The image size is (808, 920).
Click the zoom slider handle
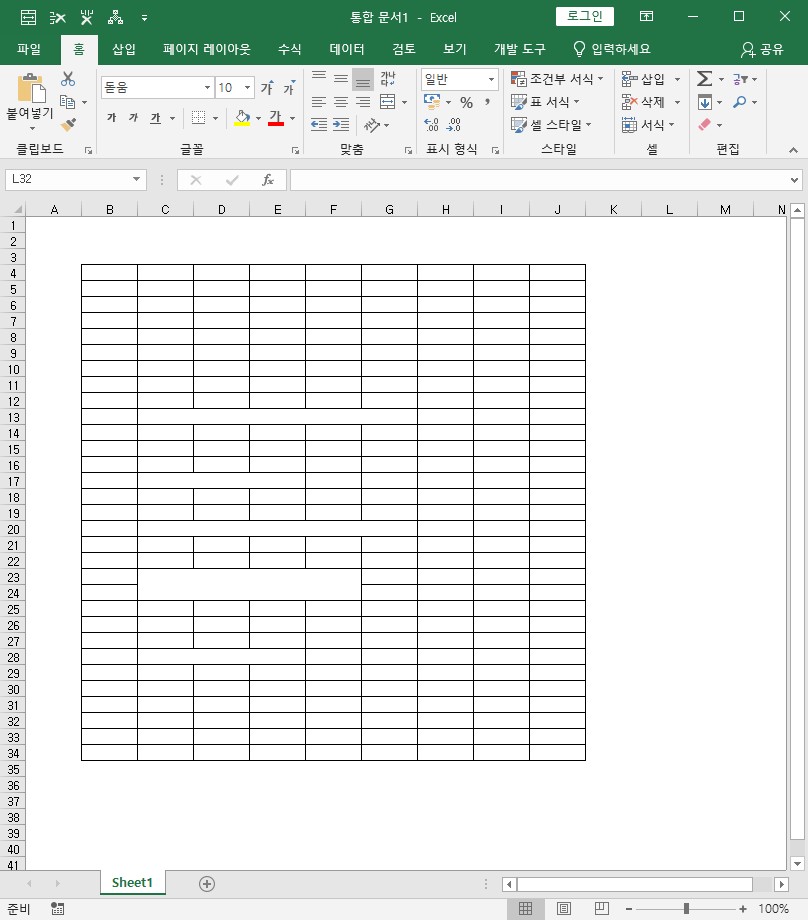click(x=686, y=909)
